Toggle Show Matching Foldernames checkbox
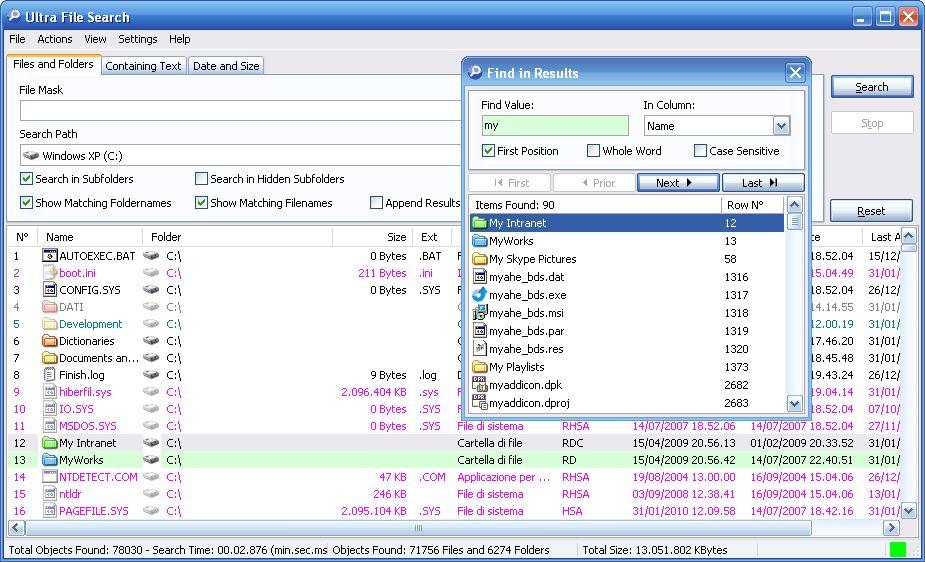The height and width of the screenshot is (562, 925). (x=26, y=202)
